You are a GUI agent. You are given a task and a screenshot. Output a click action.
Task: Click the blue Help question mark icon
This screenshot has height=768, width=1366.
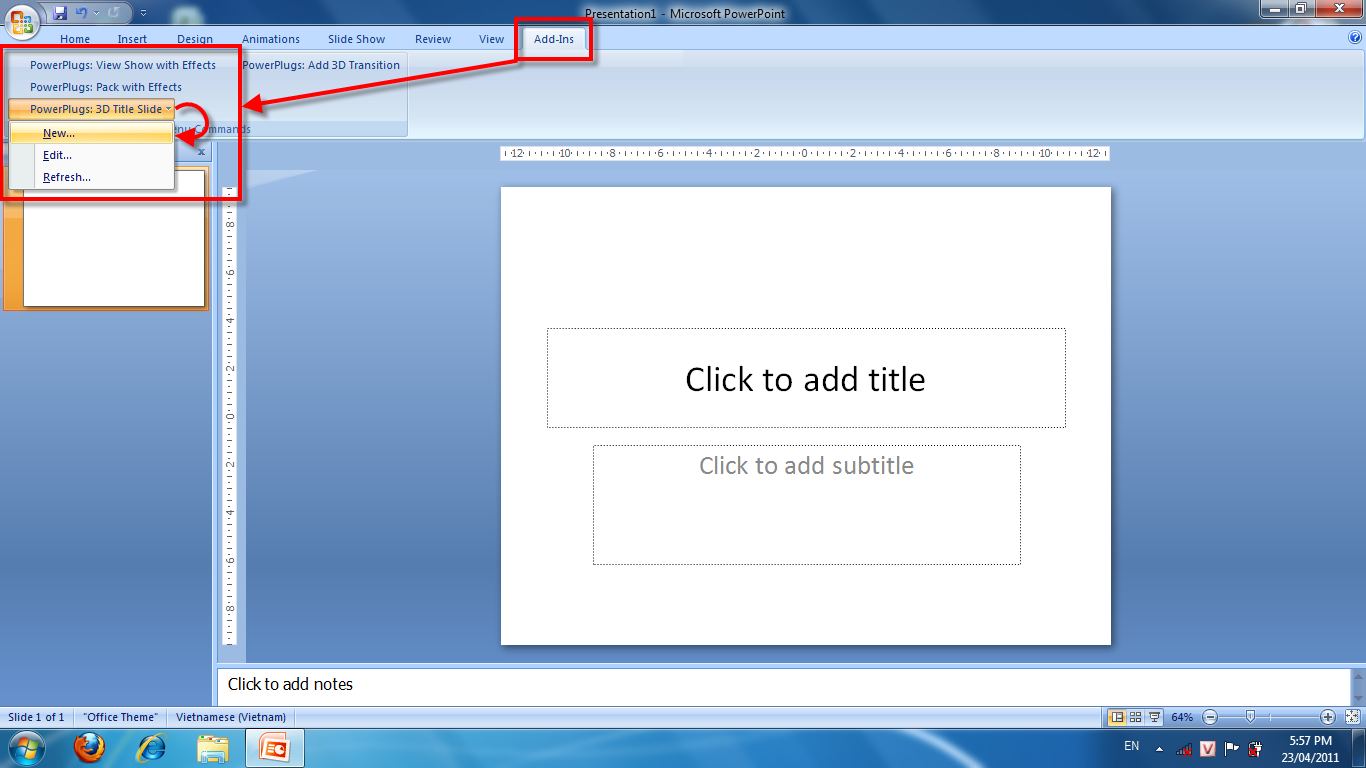[1355, 38]
